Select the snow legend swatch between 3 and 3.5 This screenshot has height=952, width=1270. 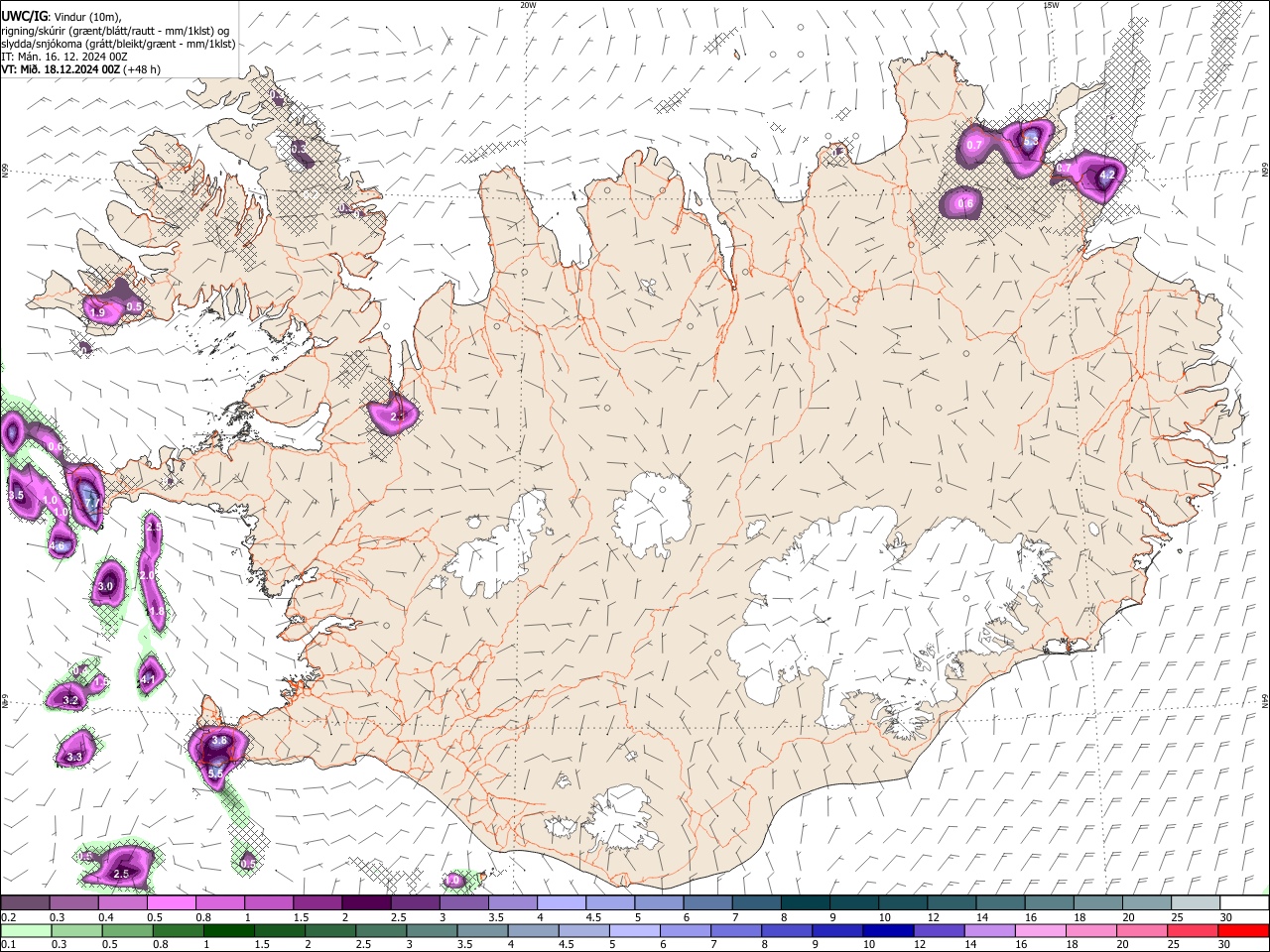click(464, 903)
